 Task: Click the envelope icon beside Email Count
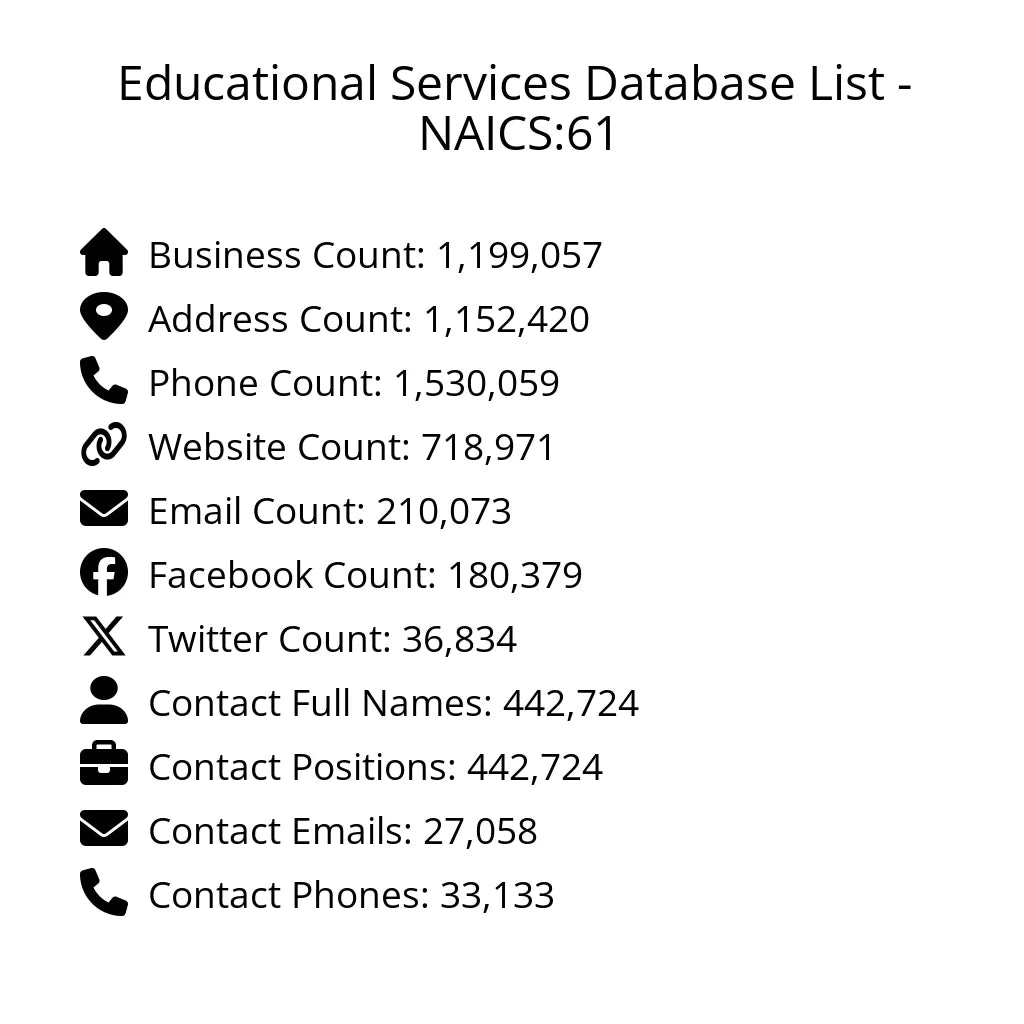pos(104,509)
